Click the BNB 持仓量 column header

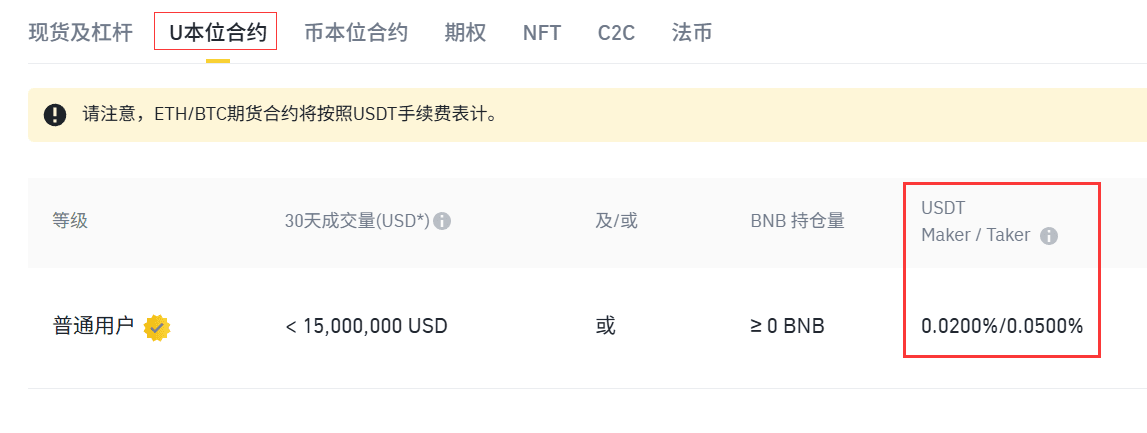coord(797,221)
